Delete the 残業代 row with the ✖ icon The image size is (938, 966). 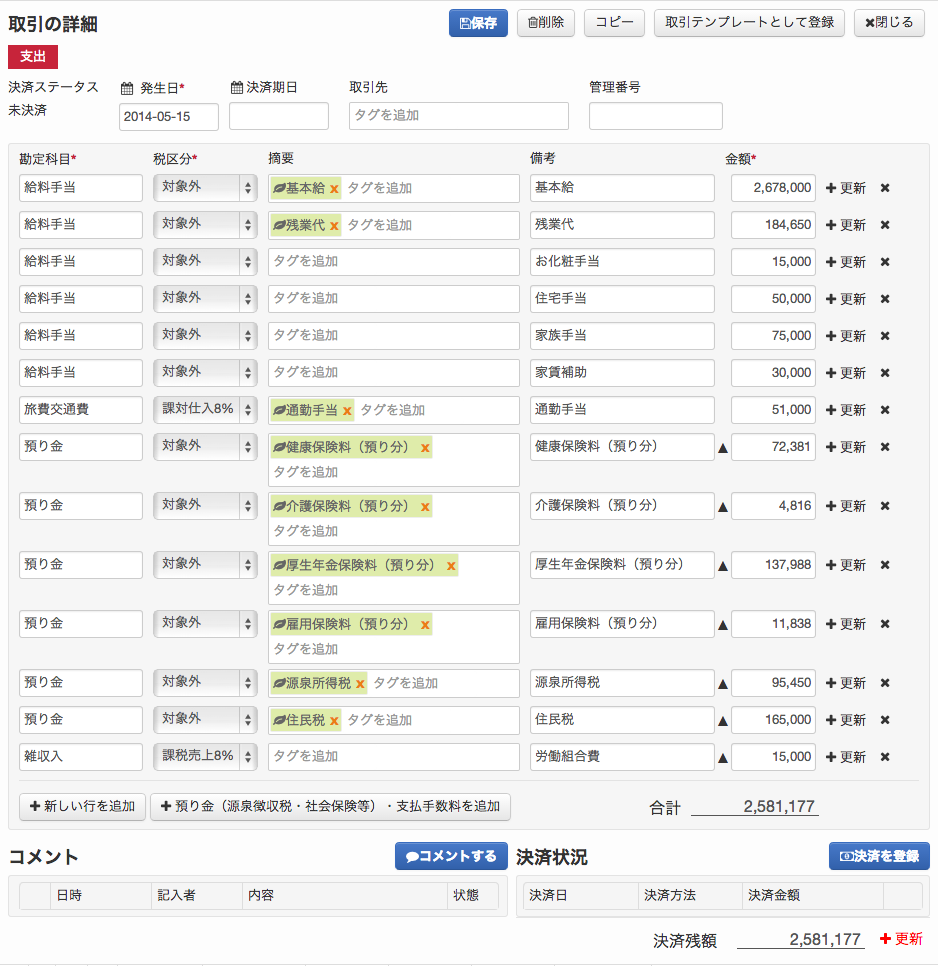pos(884,225)
